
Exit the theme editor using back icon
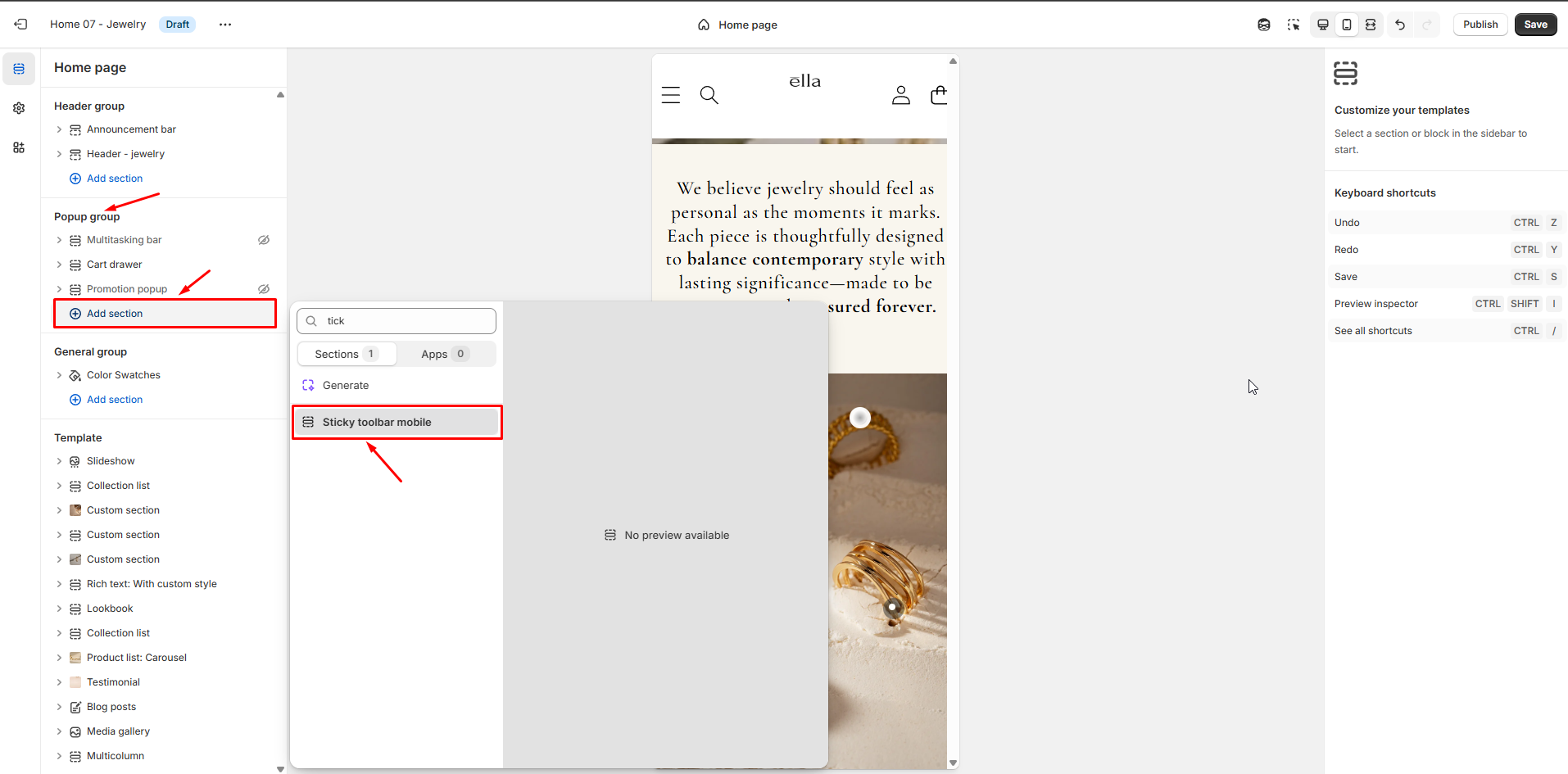coord(20,25)
